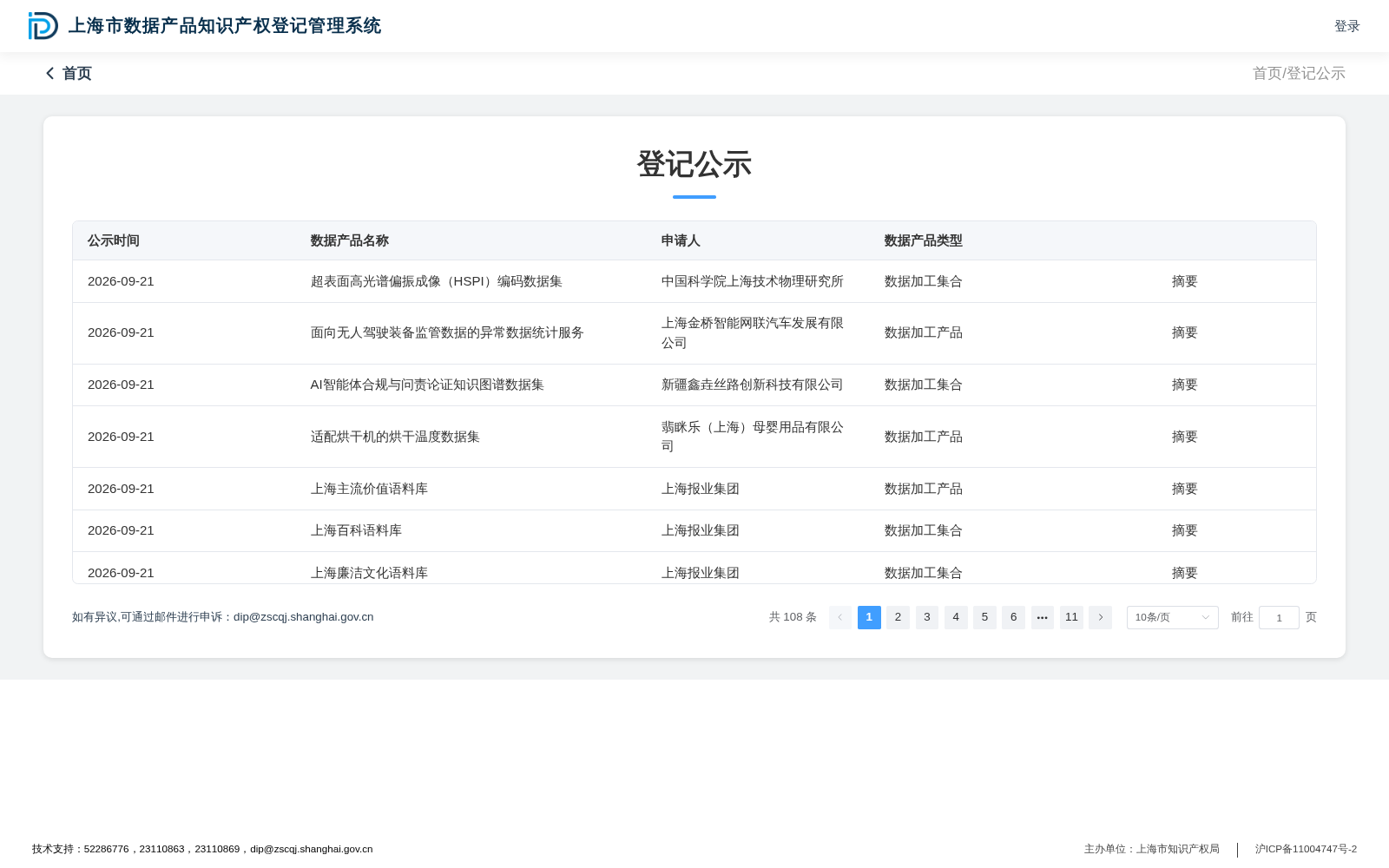Click 主办单位：上海市知识产权局 footer text

[1152, 849]
